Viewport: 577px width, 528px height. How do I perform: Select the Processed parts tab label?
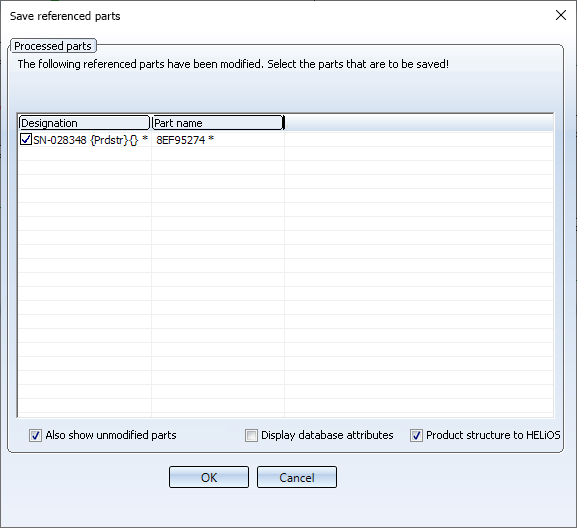pyautogui.click(x=53, y=46)
